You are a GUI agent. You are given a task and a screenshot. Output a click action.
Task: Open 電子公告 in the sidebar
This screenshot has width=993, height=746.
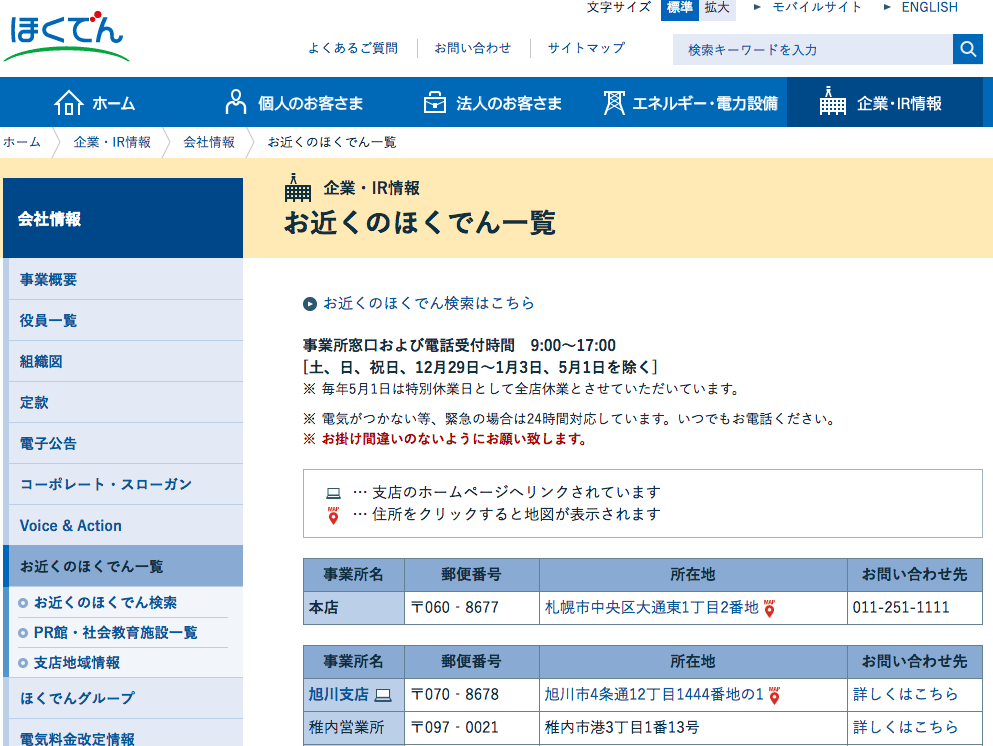pos(125,443)
